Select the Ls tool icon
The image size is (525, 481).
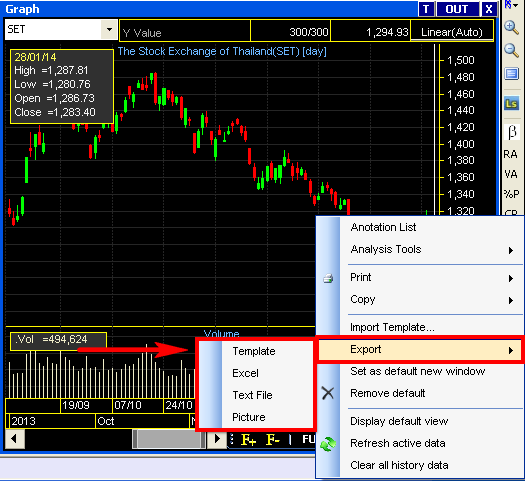(511, 103)
